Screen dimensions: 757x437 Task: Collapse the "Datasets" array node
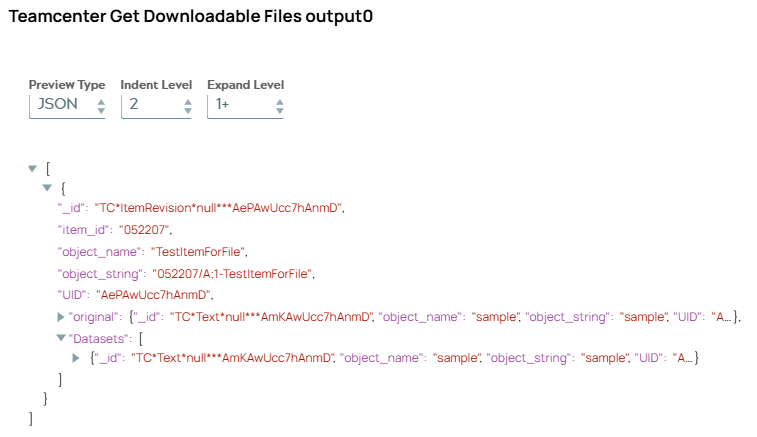61,338
